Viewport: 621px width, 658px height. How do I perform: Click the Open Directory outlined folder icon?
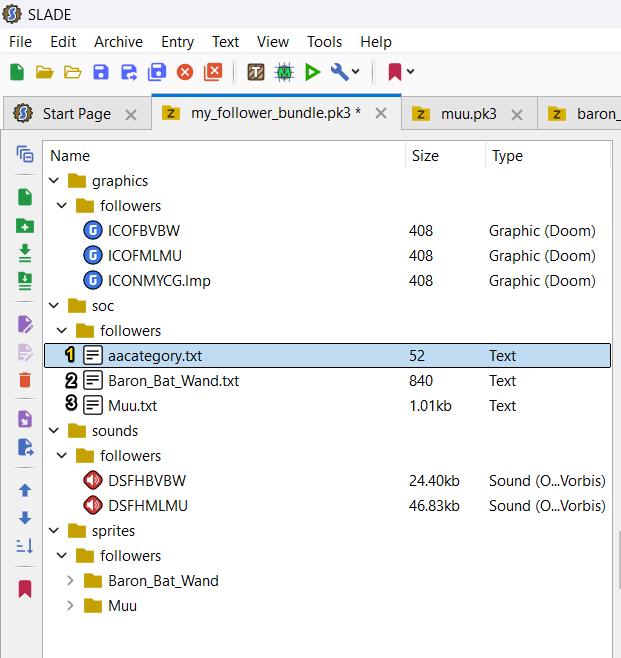(x=73, y=72)
